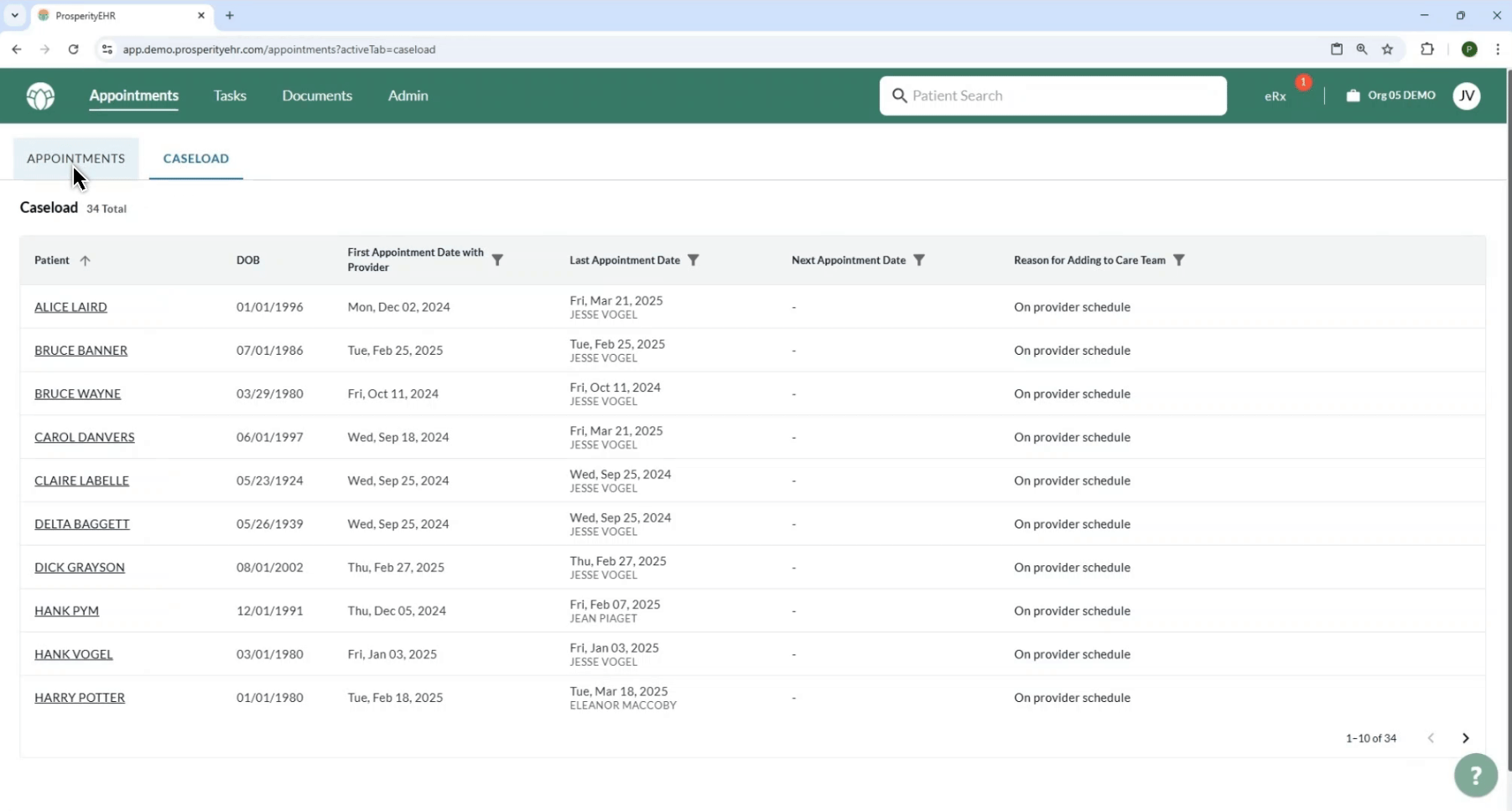Filter by First Appointment Date with Provider
Viewport: 1512px width, 811px height.
click(497, 260)
